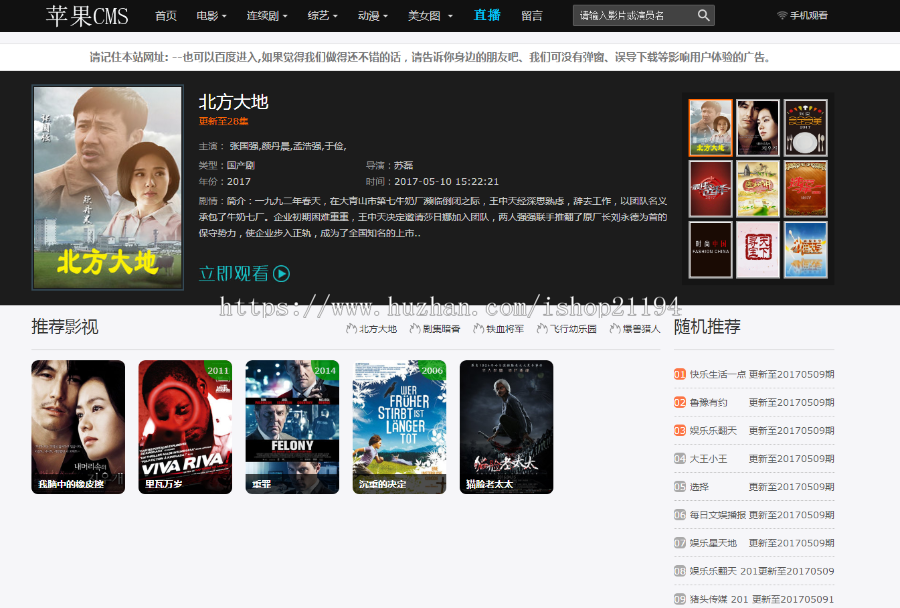Expand the 动漫 dropdown menu
Image resolution: width=900 pixels, height=608 pixels.
tap(373, 16)
